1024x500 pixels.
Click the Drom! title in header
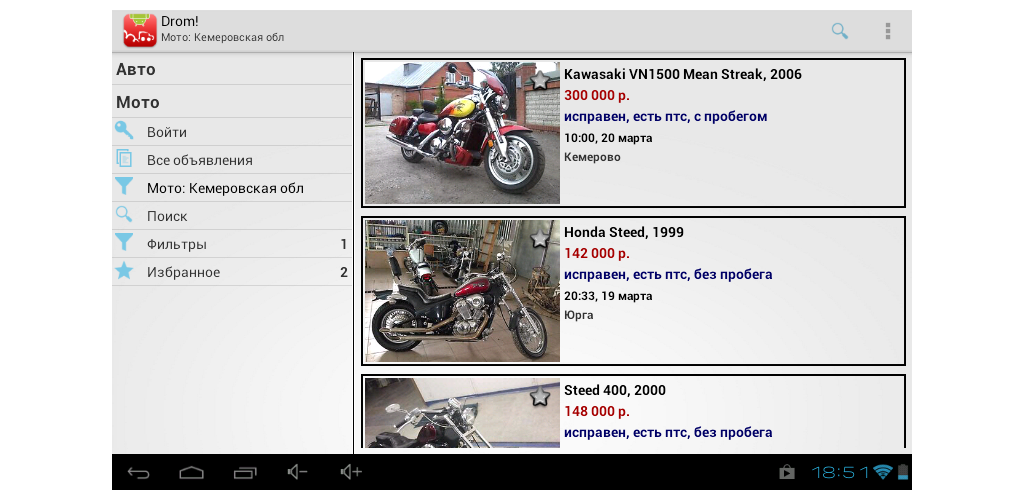[180, 22]
